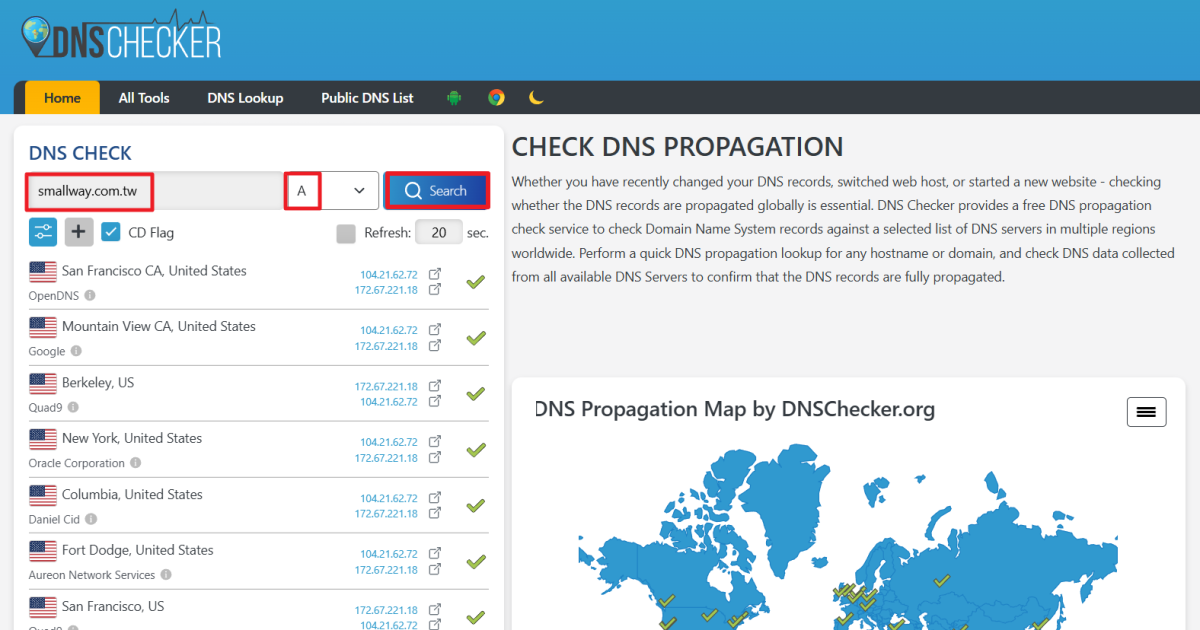Add a custom DNS server with the plus icon
This screenshot has height=630, width=1200.
point(78,231)
